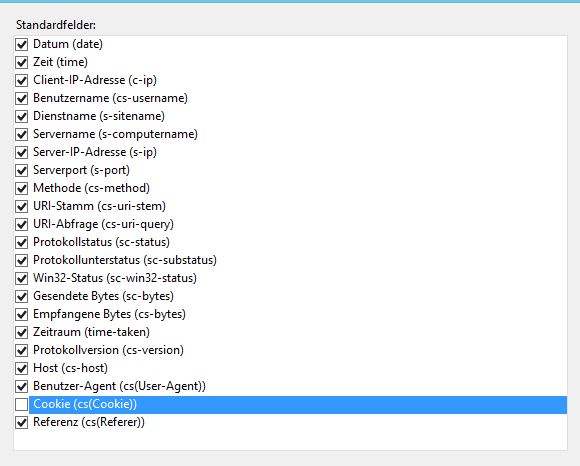The width and height of the screenshot is (580, 466).
Task: Toggle Dienstname (s-sitename) checkbox
Action: 21,116
